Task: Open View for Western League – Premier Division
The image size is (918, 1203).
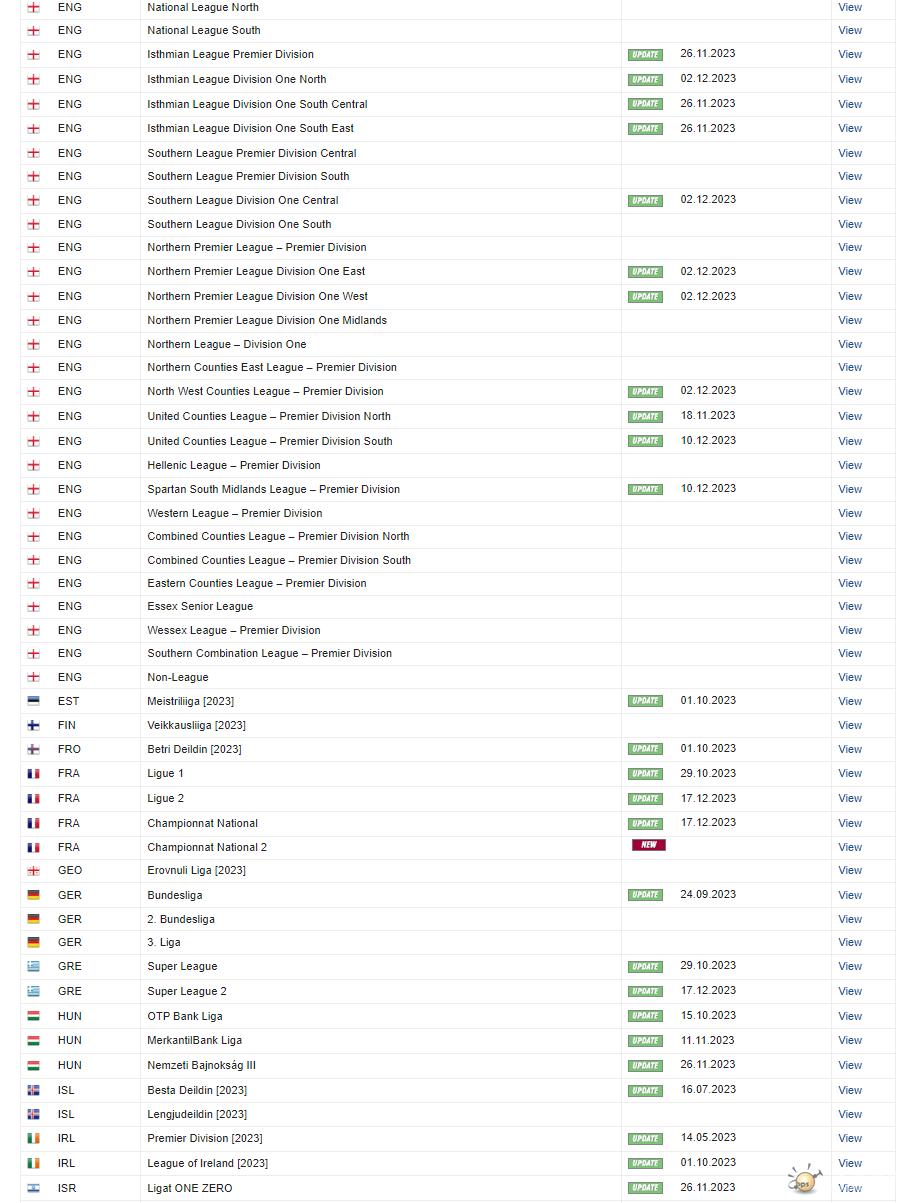Action: point(850,513)
